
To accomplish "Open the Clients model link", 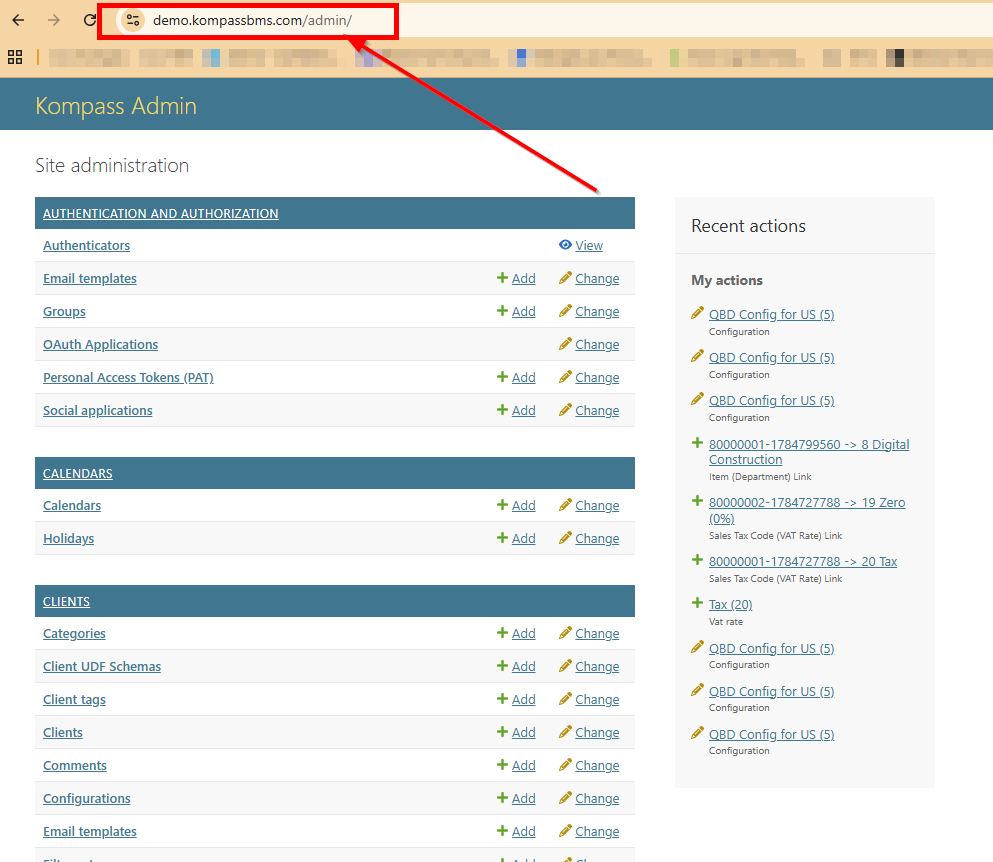I will pyautogui.click(x=63, y=732).
